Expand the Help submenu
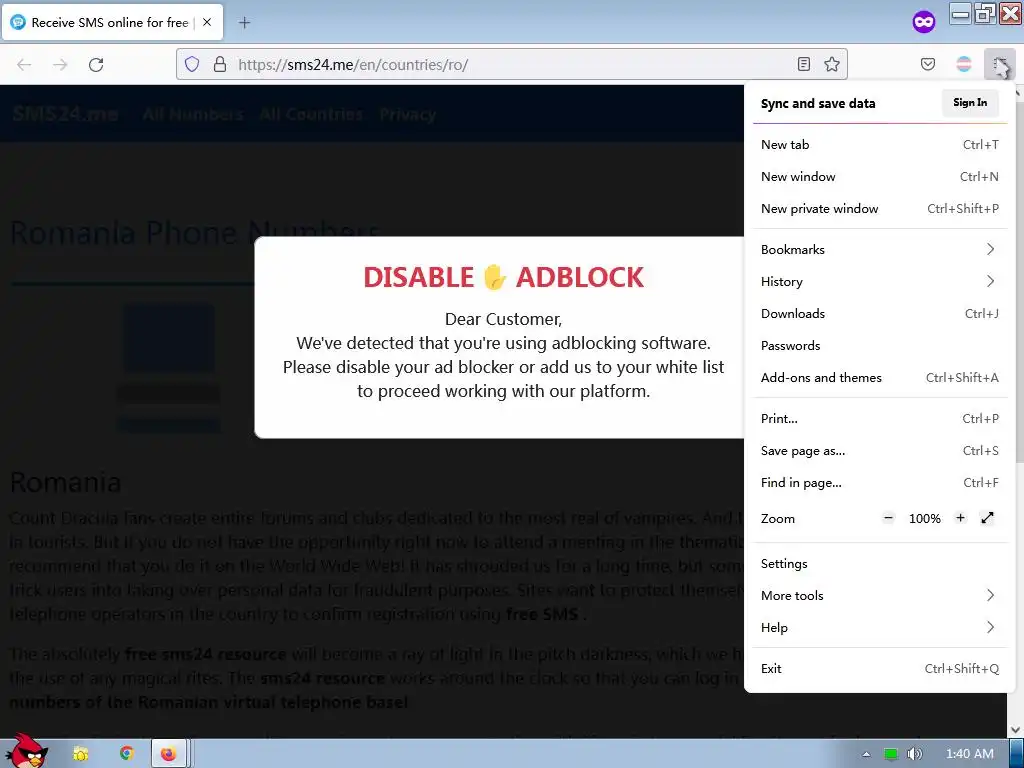The width and height of the screenshot is (1024, 768). tap(880, 628)
